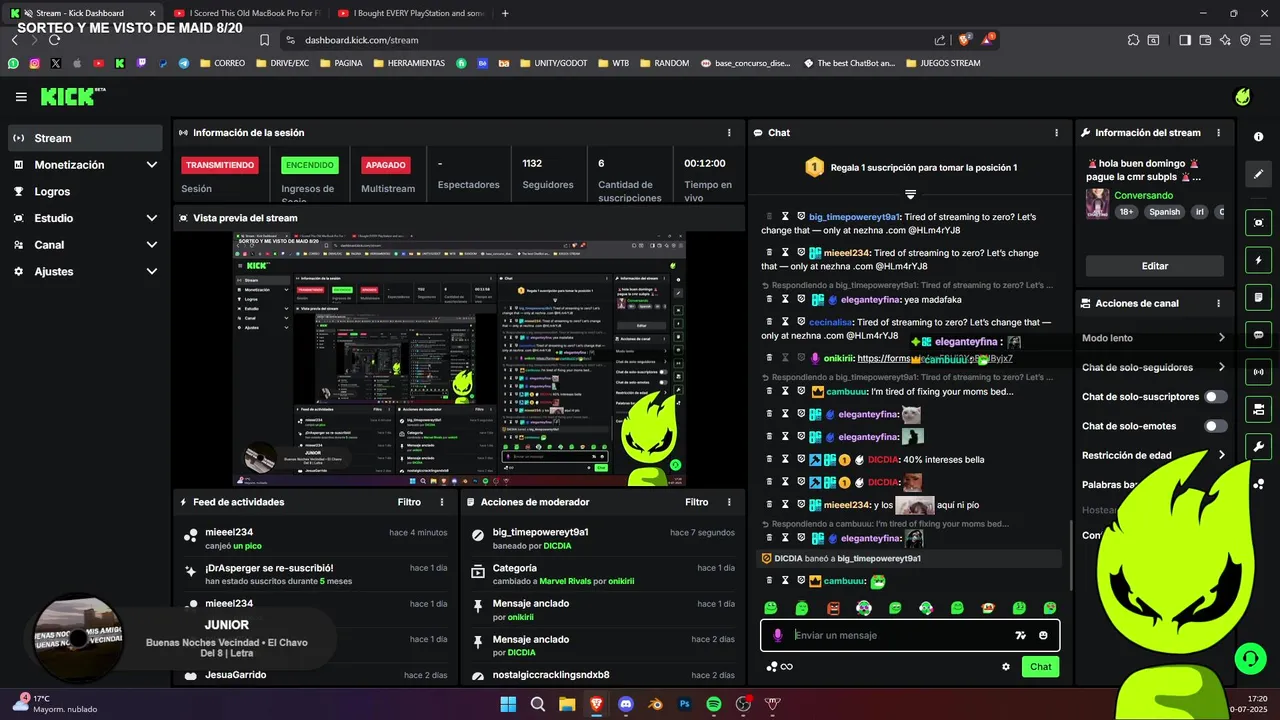Viewport: 1280px width, 720px height.
Task: Open the JUEGOS STREAM bookmarks folder
Action: pos(942,63)
